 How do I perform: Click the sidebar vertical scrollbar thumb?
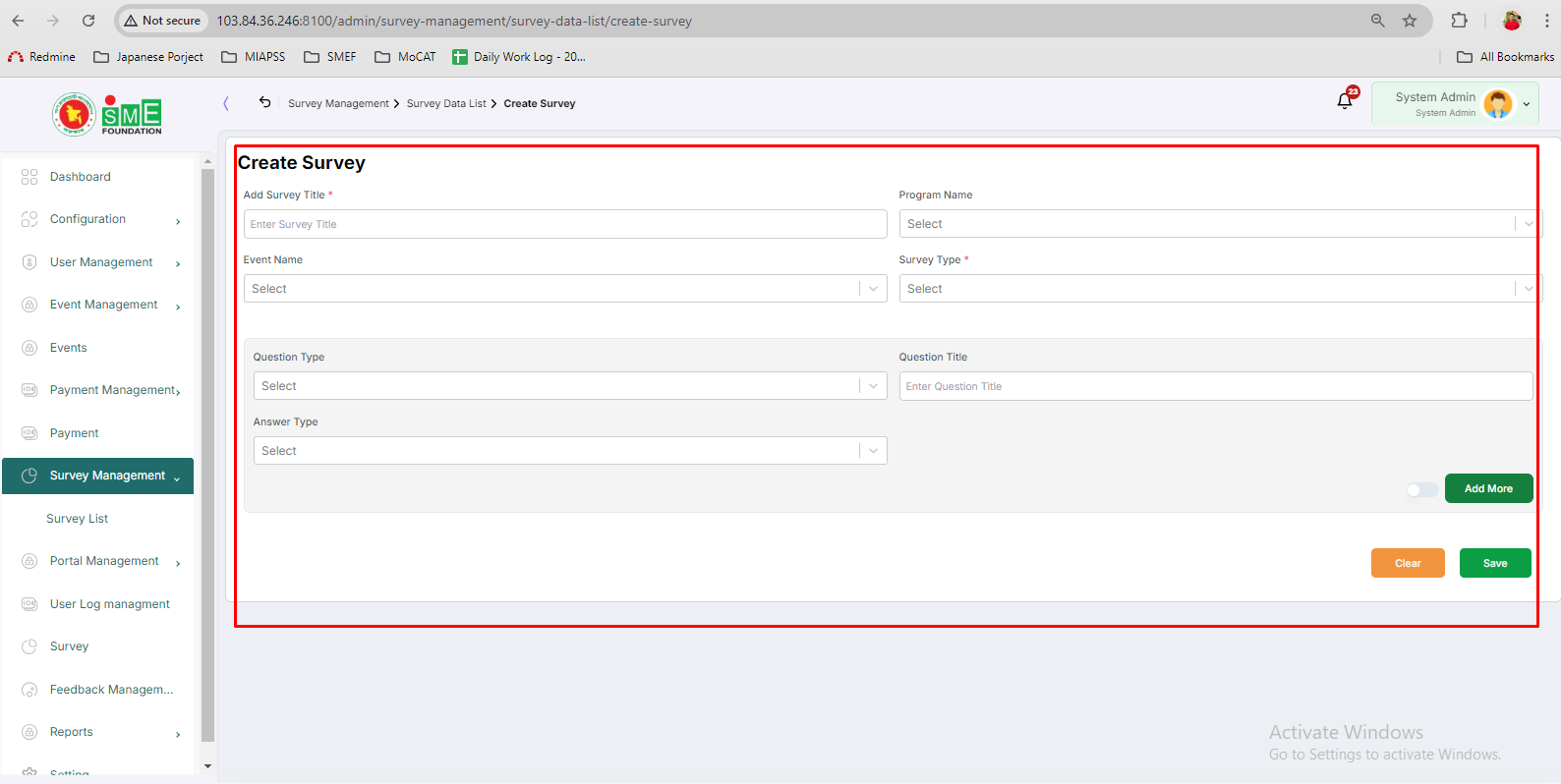207,455
